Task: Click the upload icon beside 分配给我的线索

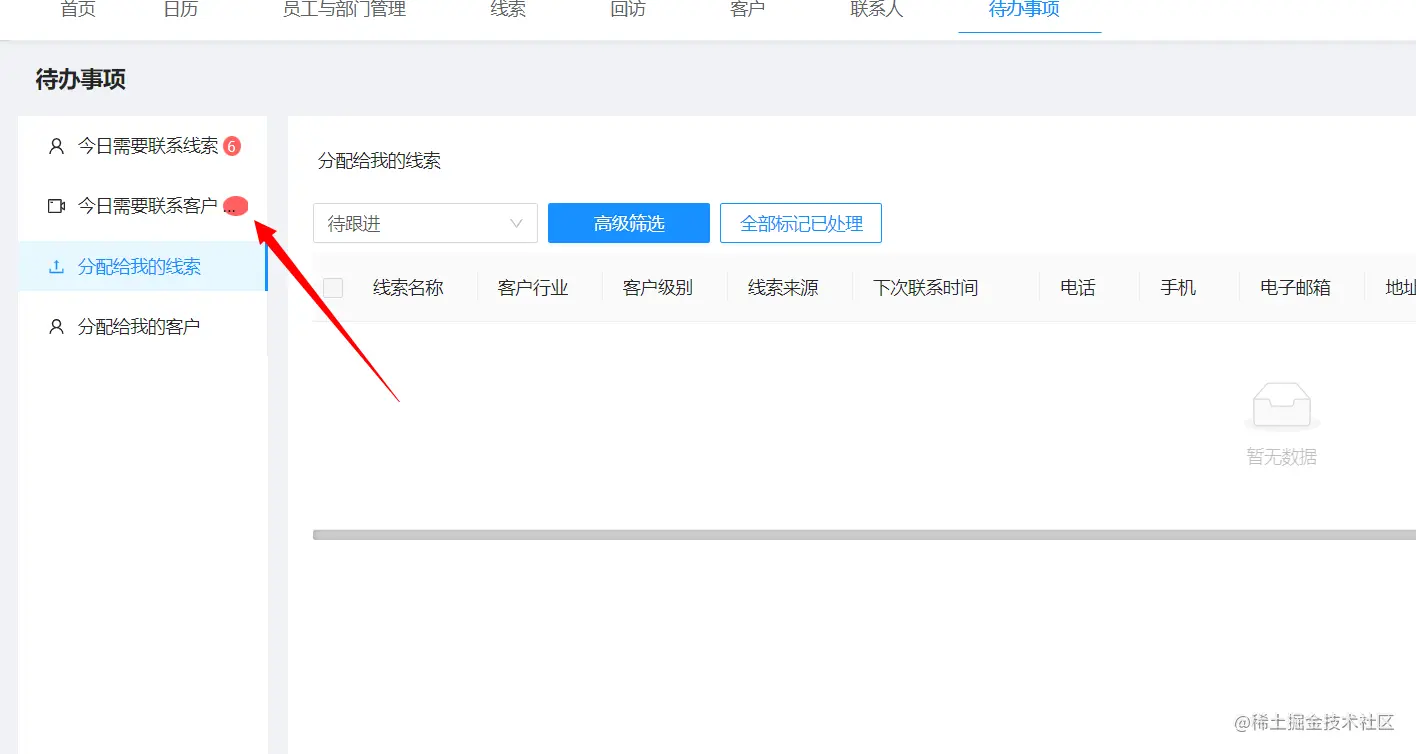Action: tap(56, 267)
